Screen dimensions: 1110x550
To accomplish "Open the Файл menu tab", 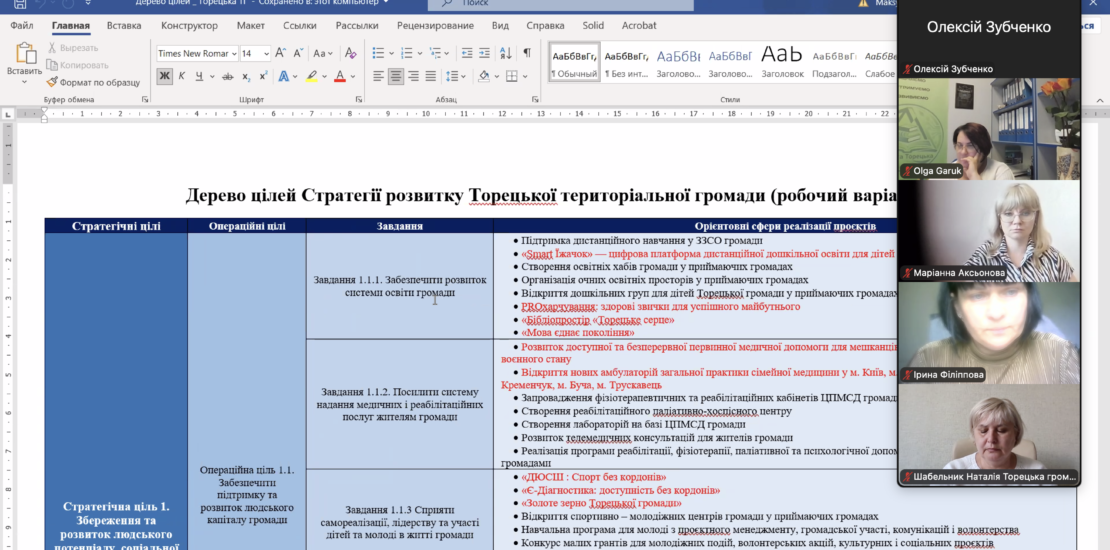I will pos(22,25).
